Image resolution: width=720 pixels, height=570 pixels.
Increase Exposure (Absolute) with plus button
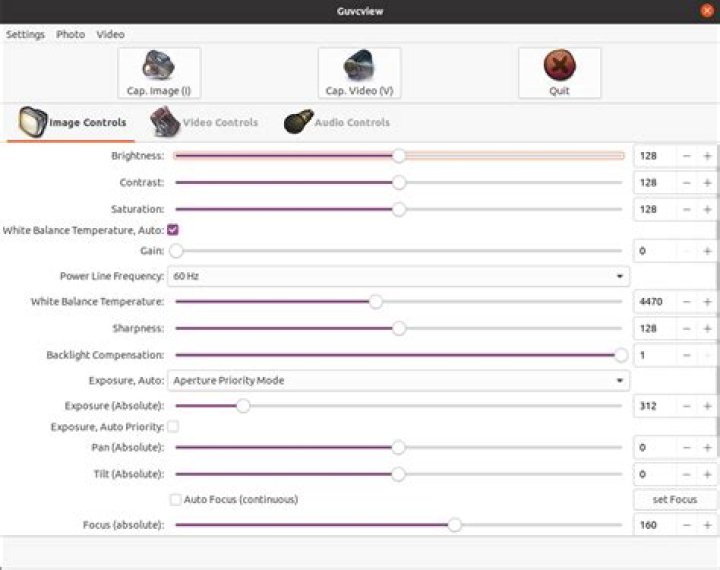click(x=707, y=406)
